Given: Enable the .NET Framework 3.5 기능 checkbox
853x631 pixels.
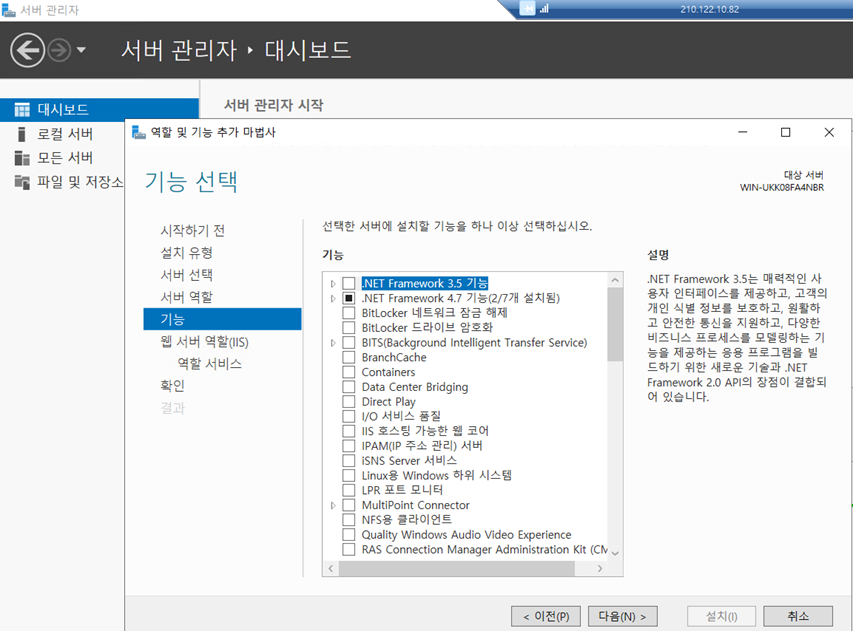Looking at the screenshot, I should (349, 284).
